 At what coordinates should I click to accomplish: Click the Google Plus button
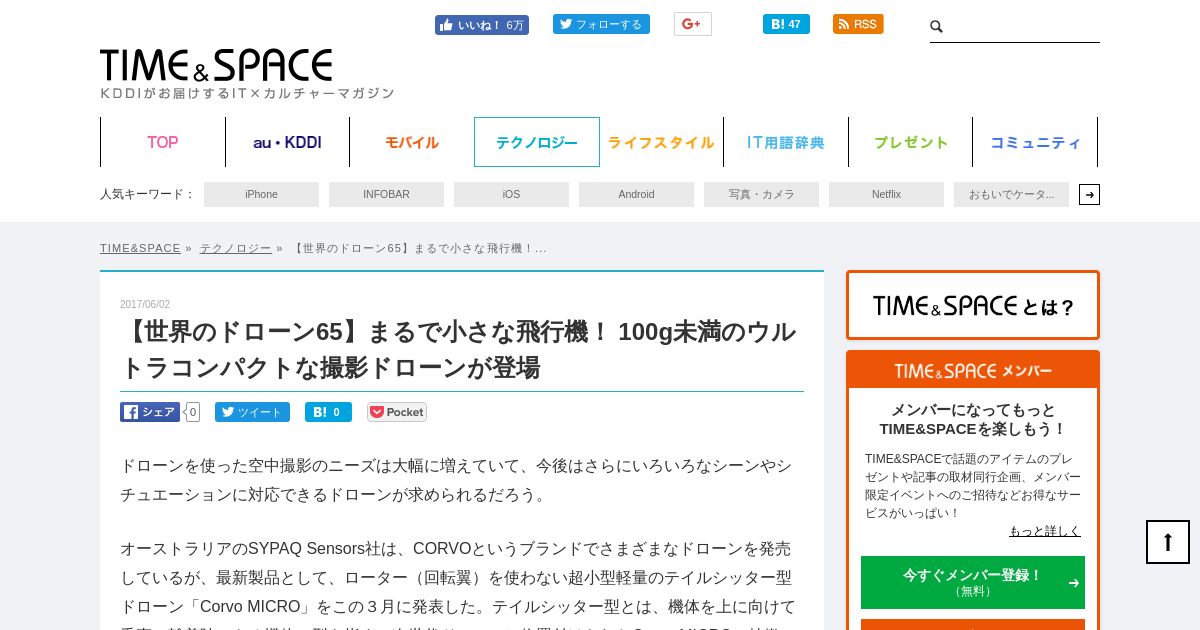coord(693,24)
